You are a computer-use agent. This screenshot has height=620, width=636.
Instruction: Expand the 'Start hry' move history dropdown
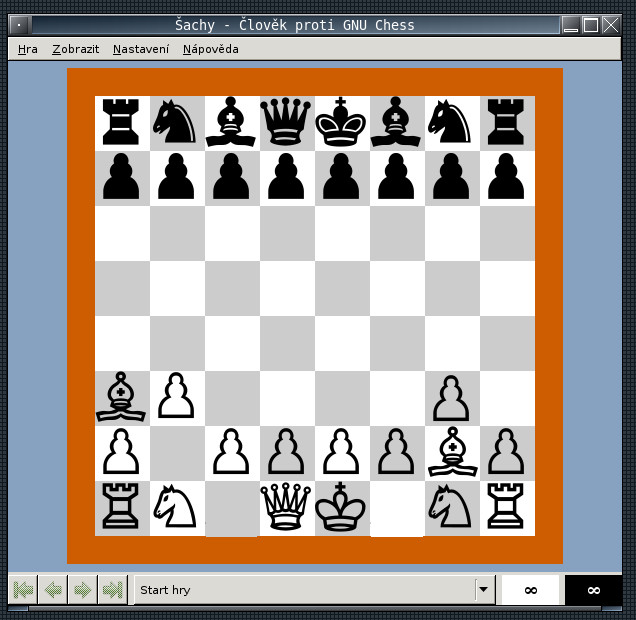pos(483,589)
